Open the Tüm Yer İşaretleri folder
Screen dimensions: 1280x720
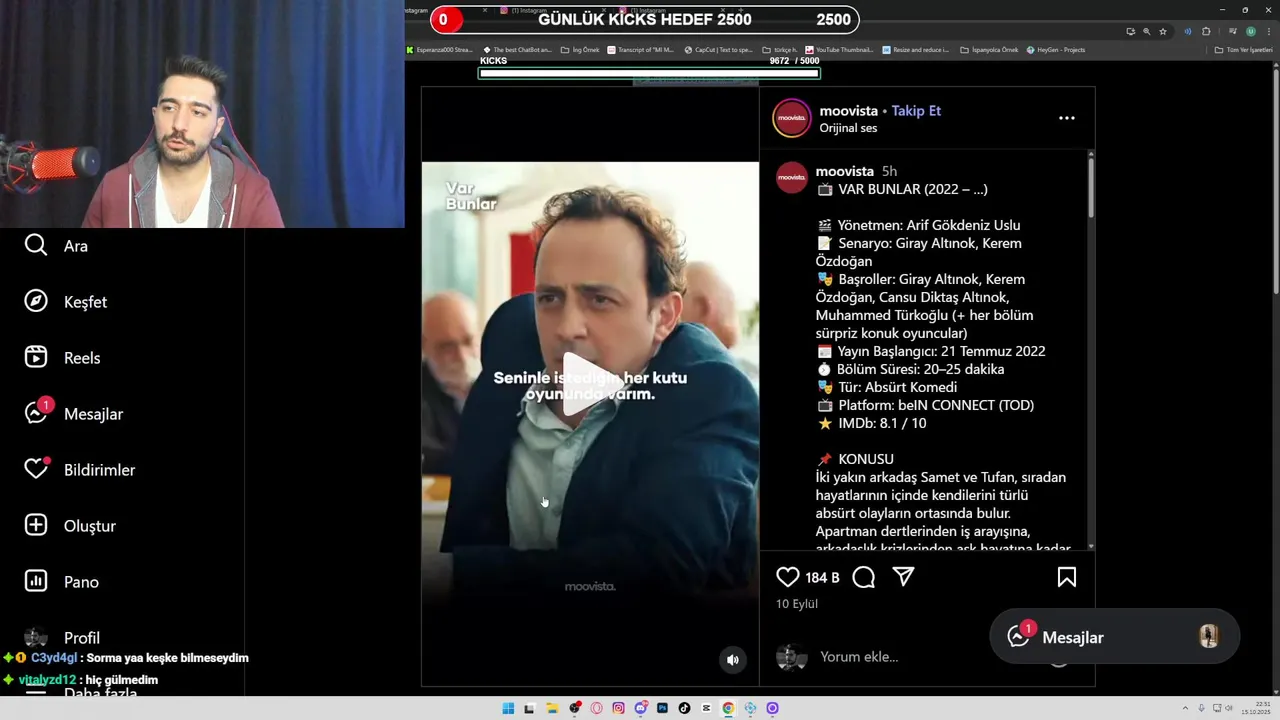[1243, 49]
